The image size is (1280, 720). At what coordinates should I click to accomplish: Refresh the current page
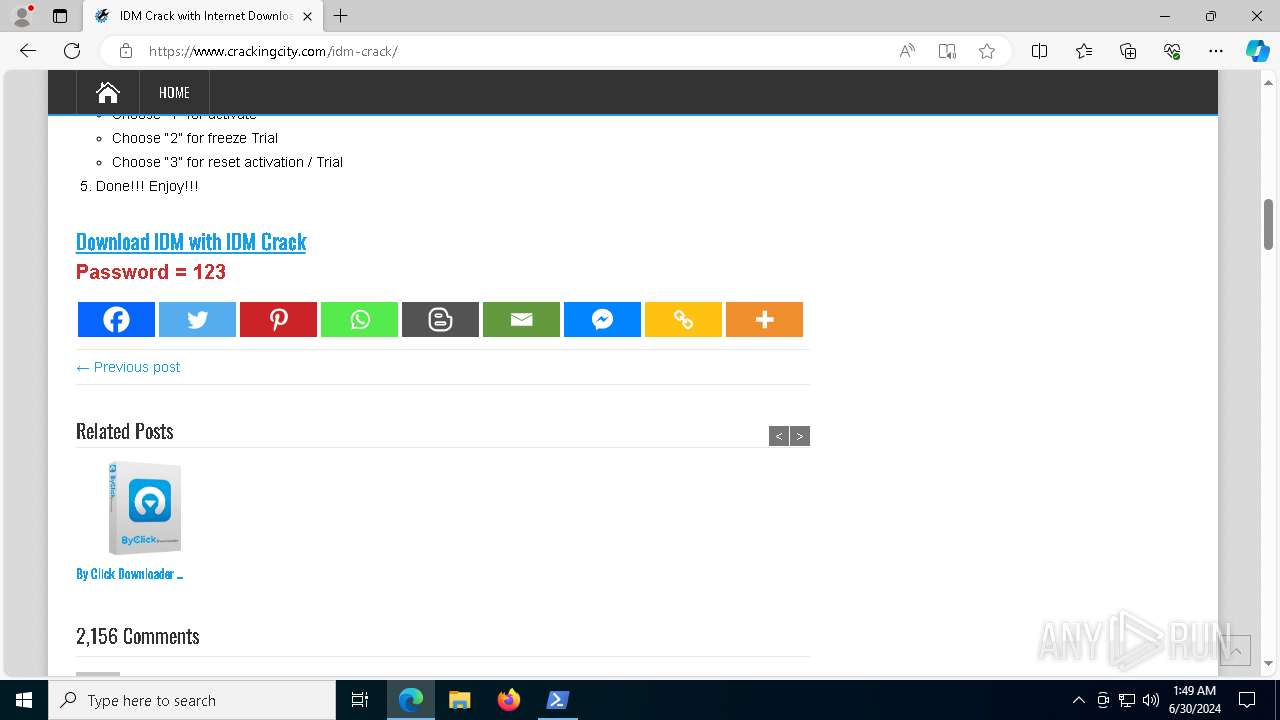(x=72, y=51)
